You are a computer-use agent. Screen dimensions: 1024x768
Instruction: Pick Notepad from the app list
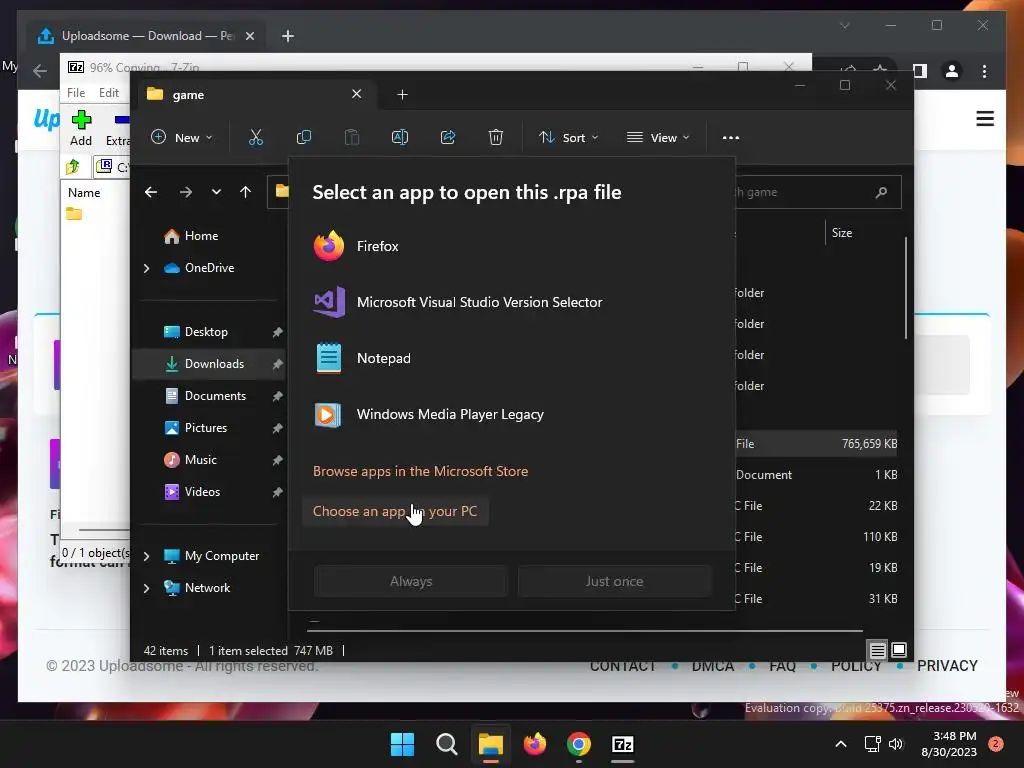pyautogui.click(x=512, y=359)
